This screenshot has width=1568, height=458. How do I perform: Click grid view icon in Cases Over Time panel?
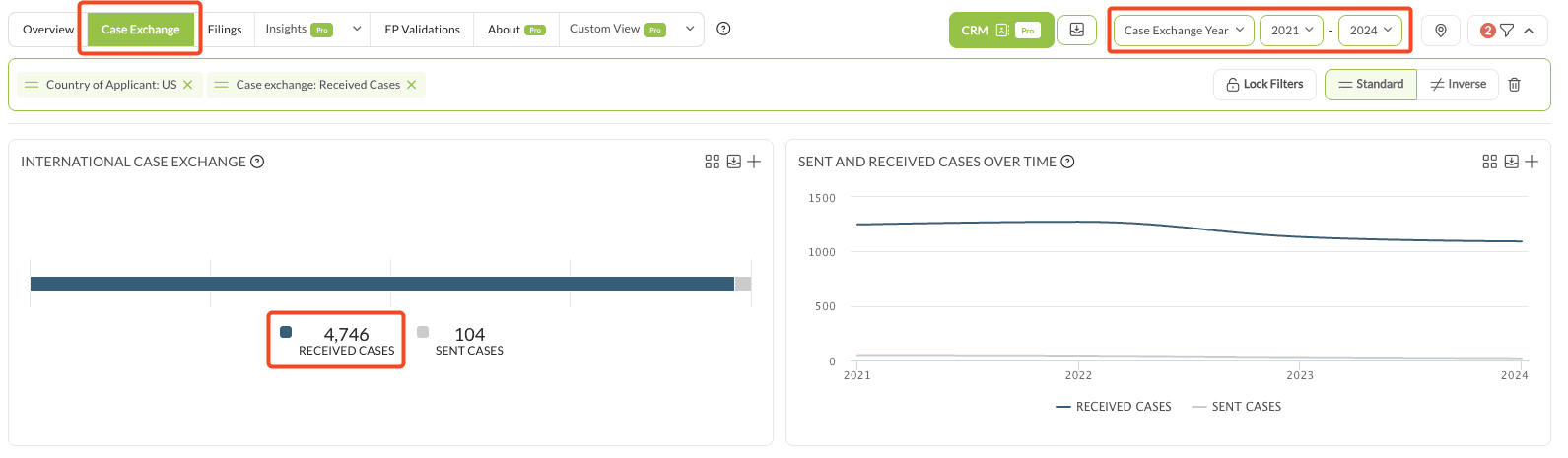coord(1490,162)
